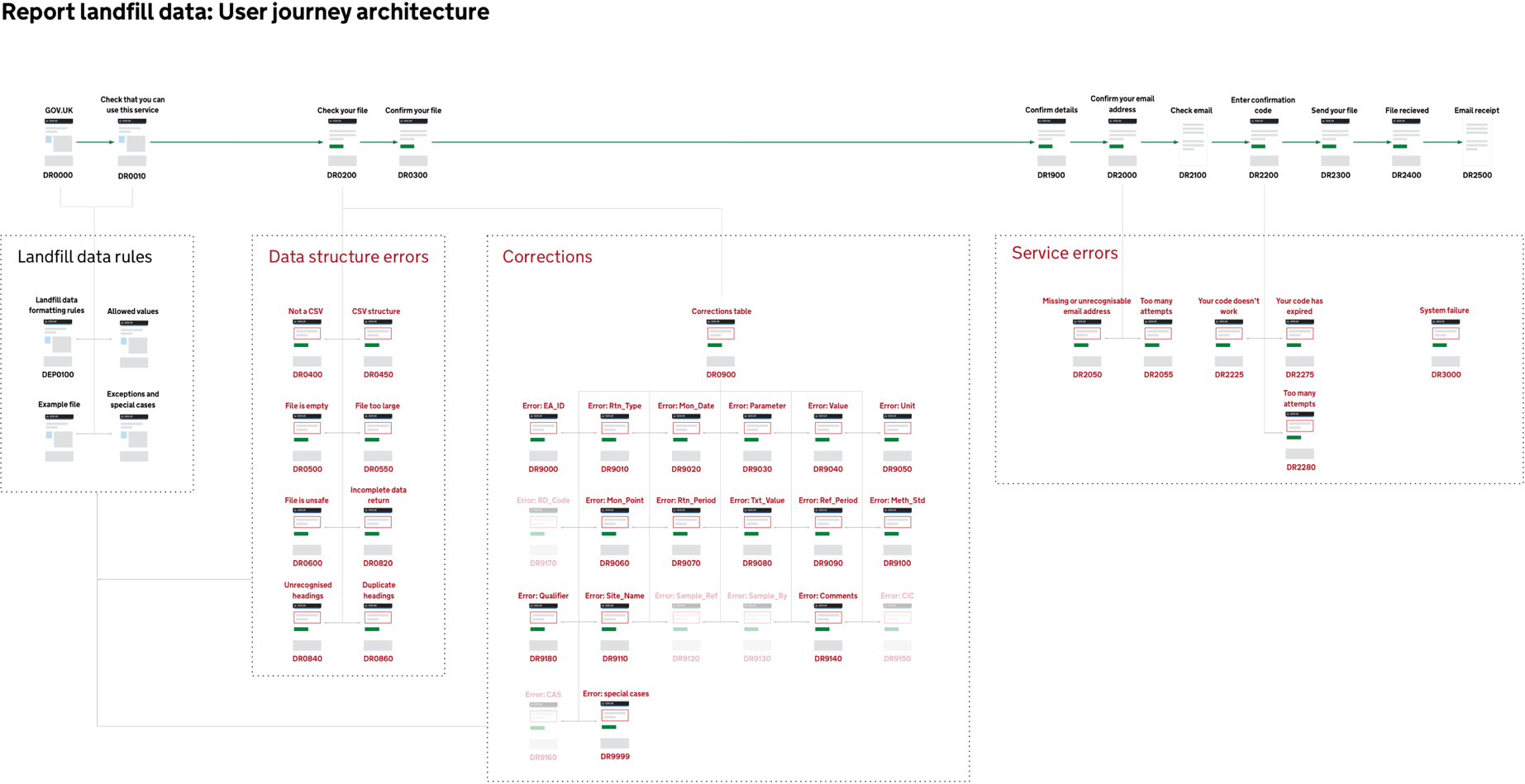Select the System failure DR3000 thumbnail
The width and height of the screenshot is (1525, 784).
click(x=1446, y=343)
